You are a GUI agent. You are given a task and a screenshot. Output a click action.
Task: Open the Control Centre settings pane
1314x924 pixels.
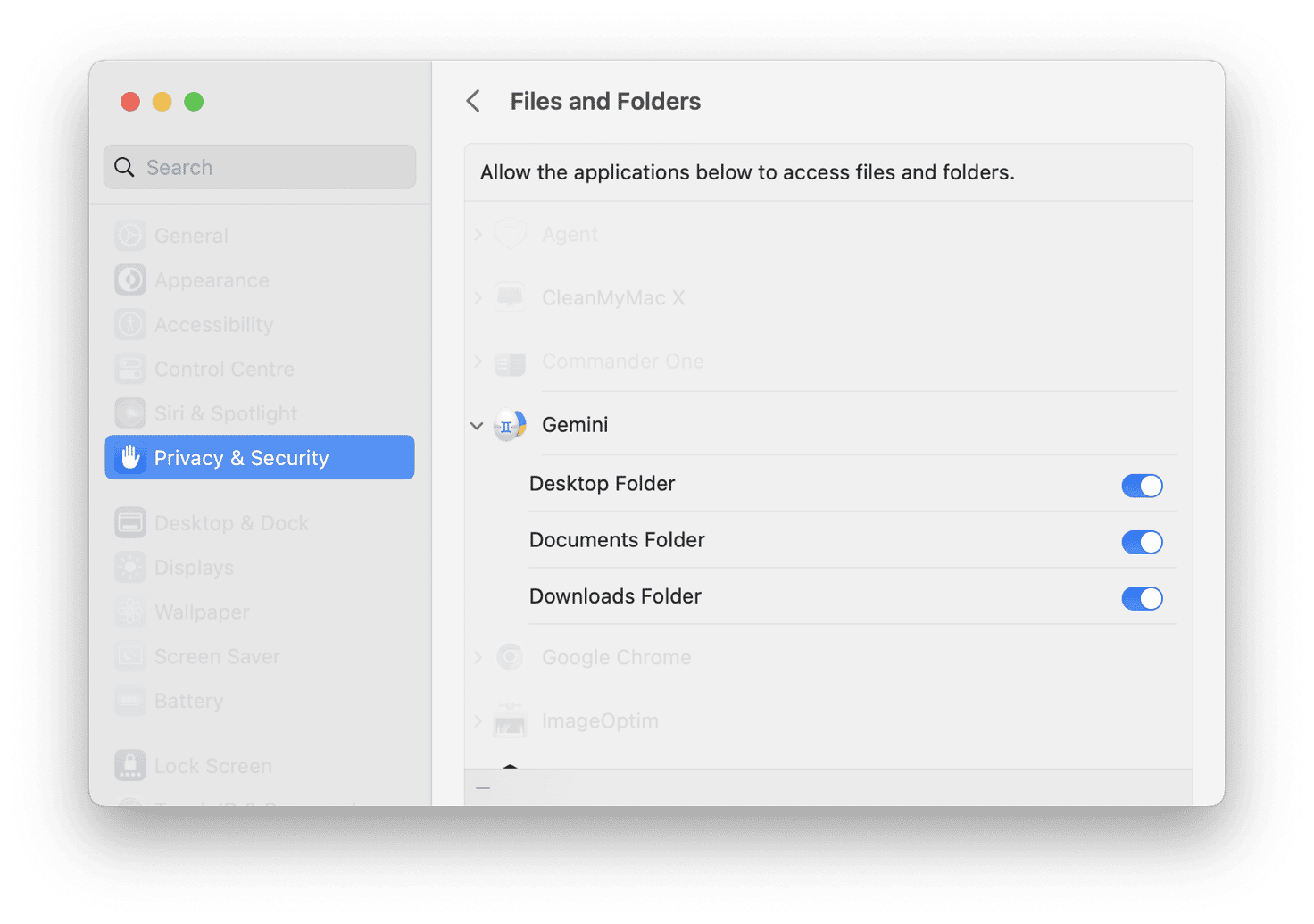click(260, 369)
